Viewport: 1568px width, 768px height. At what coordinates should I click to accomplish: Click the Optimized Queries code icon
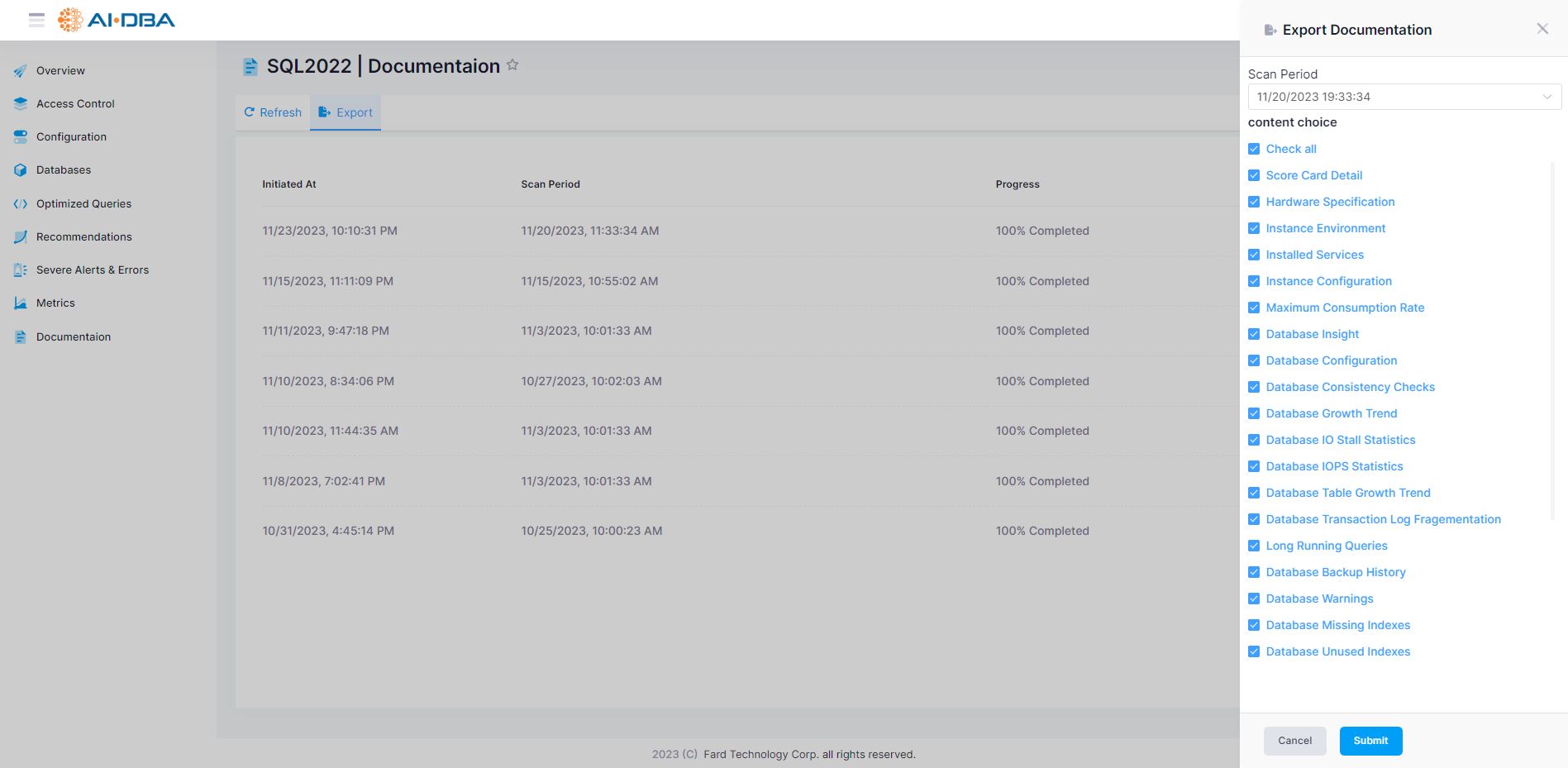[x=20, y=203]
